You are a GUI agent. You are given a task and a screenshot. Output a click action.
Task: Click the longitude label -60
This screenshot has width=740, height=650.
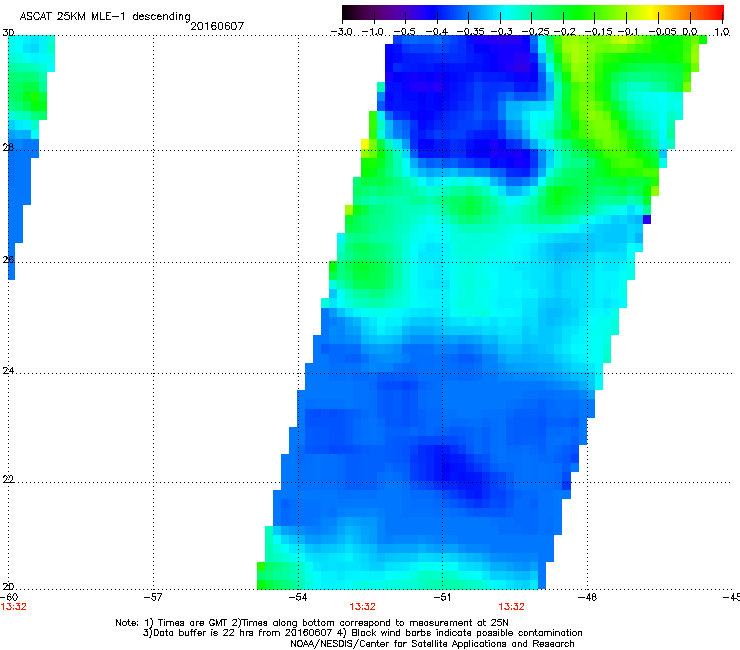[x=8, y=597]
